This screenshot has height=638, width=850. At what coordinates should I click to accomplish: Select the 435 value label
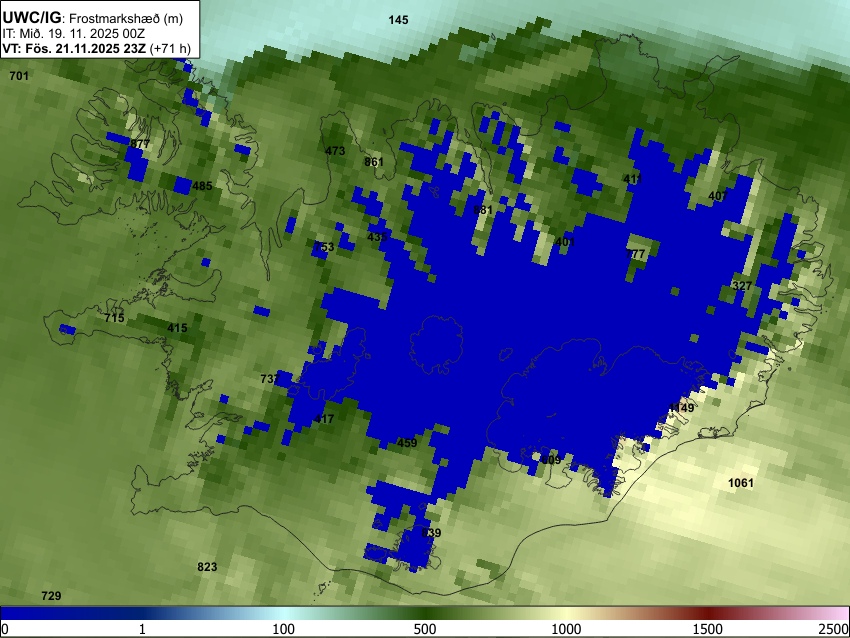click(x=377, y=237)
